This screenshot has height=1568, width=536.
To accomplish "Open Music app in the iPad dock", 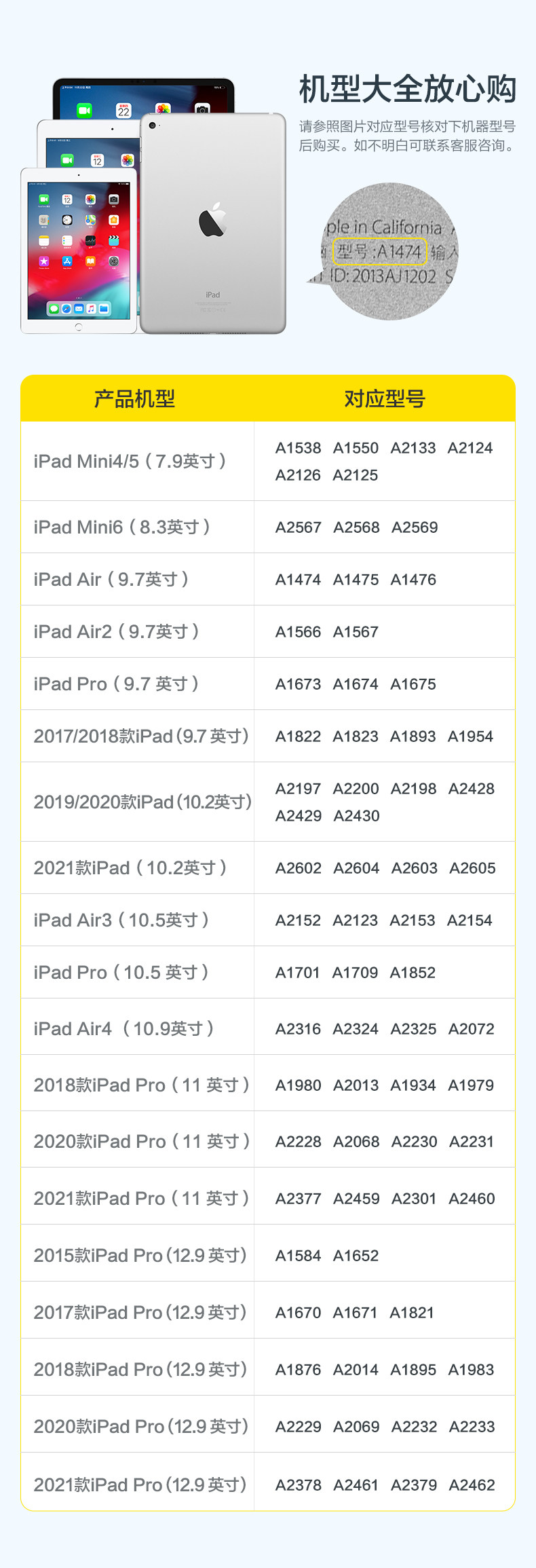I will pos(91,309).
